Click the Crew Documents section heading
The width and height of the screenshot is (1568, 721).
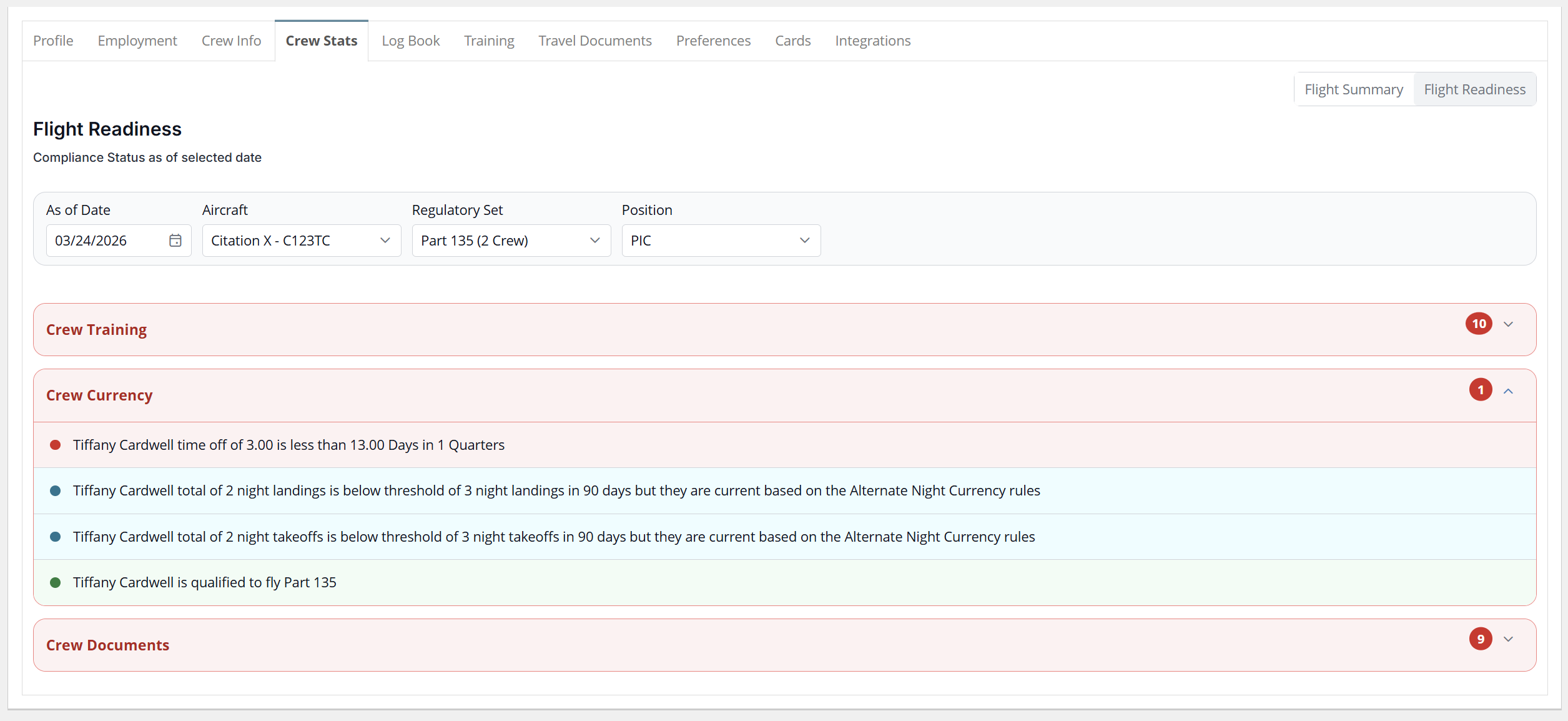tap(107, 645)
